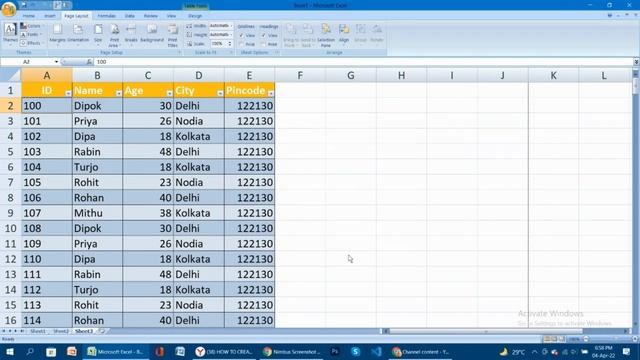Image resolution: width=640 pixels, height=360 pixels.
Task: Switch to the Data ribbon tab
Action: [x=130, y=16]
